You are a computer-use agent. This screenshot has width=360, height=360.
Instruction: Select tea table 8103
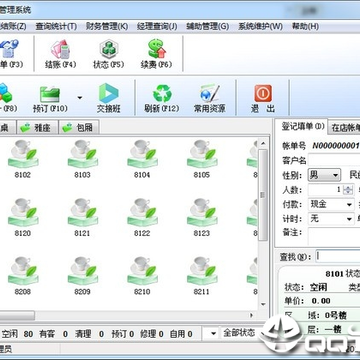[82, 159]
